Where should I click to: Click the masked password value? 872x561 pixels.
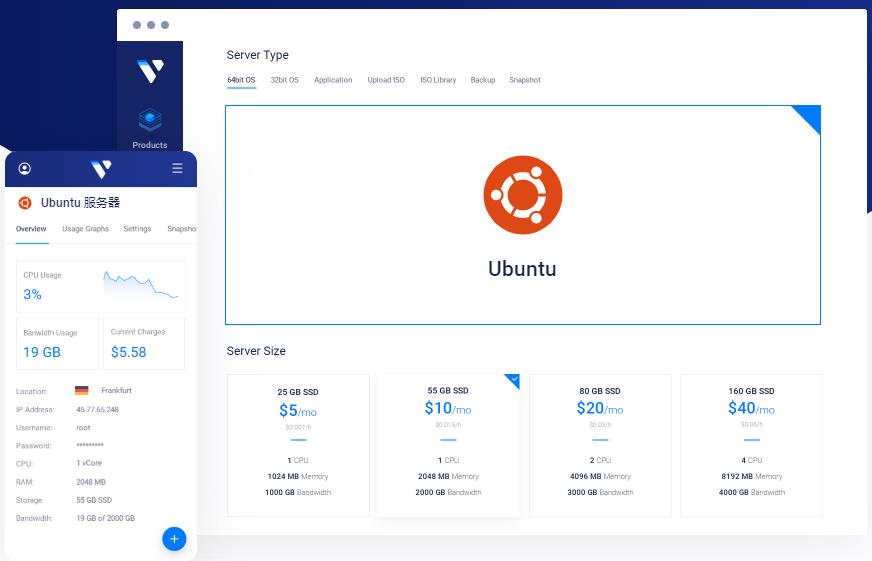point(90,445)
